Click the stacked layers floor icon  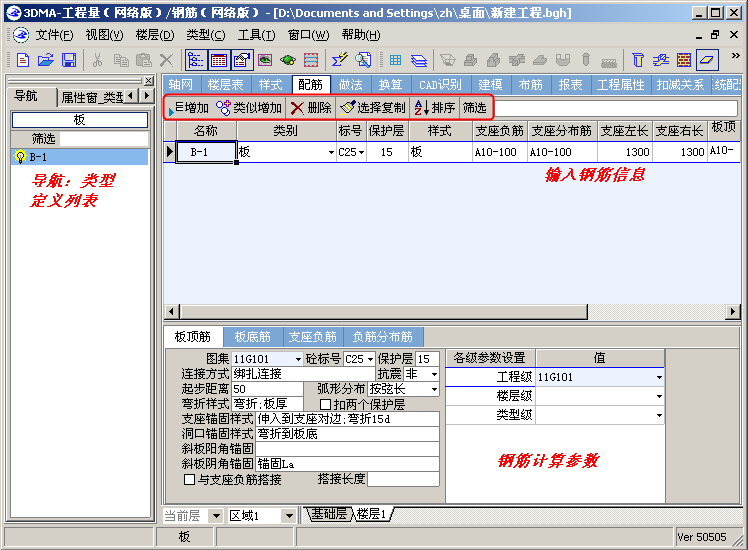coord(419,60)
